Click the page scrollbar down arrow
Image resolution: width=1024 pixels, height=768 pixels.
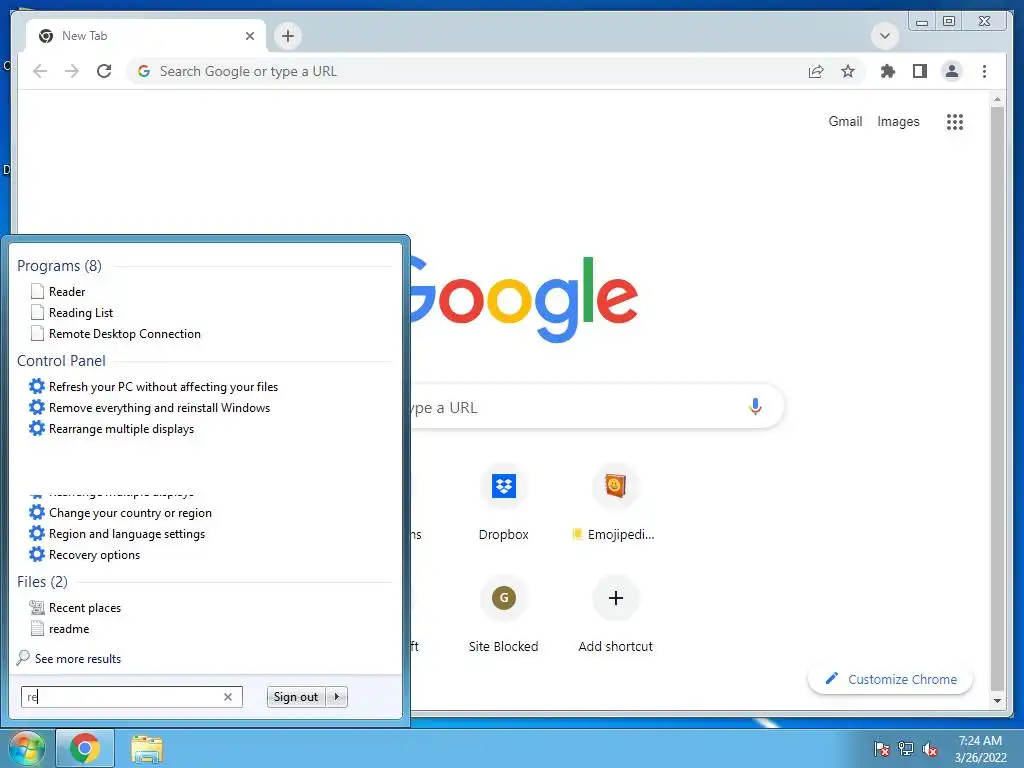(997, 701)
